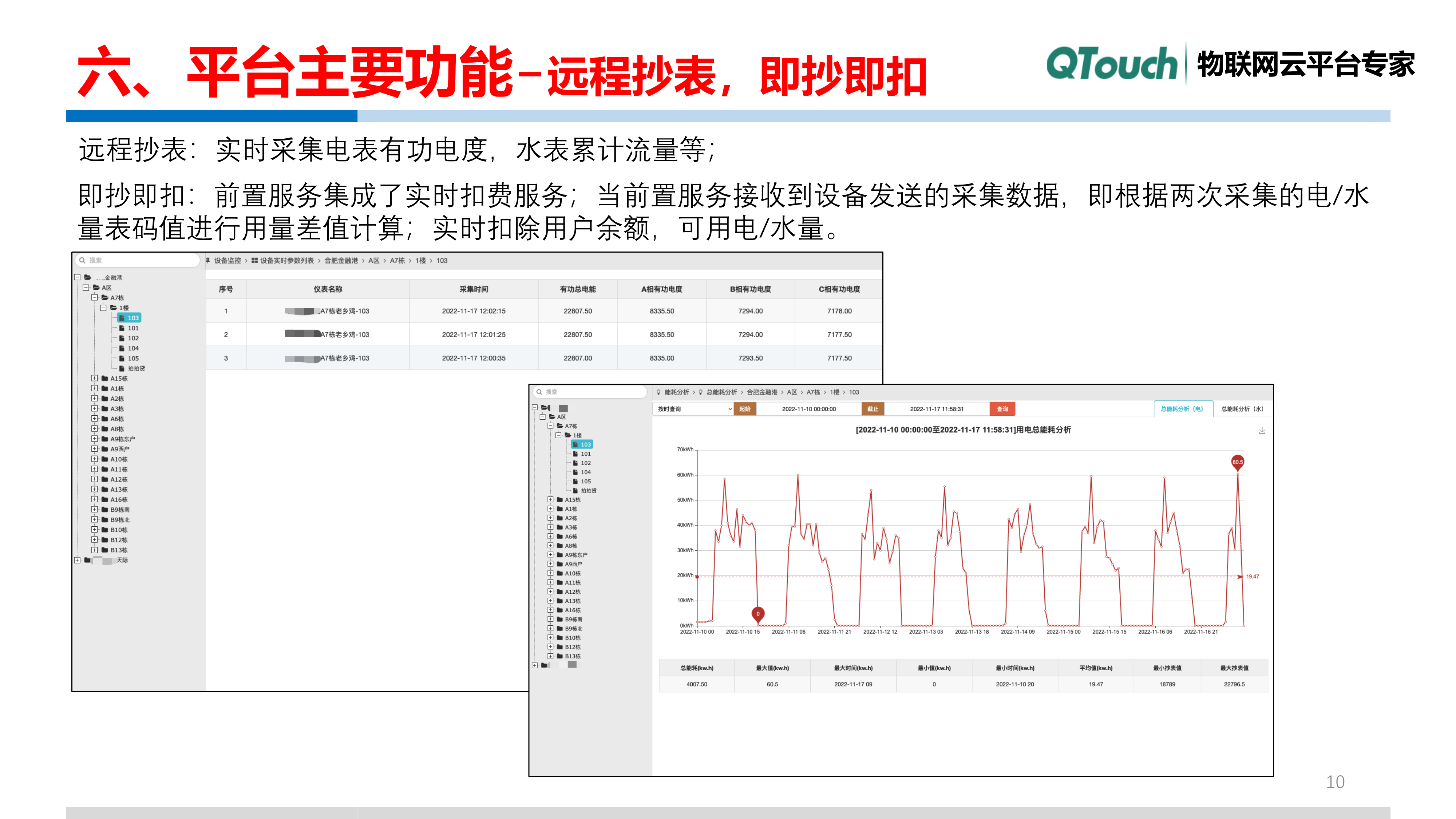This screenshot has height=819, width=1456.
Task: Click the 能耗分析 bulb icon in breadcrumb
Action: (x=659, y=392)
